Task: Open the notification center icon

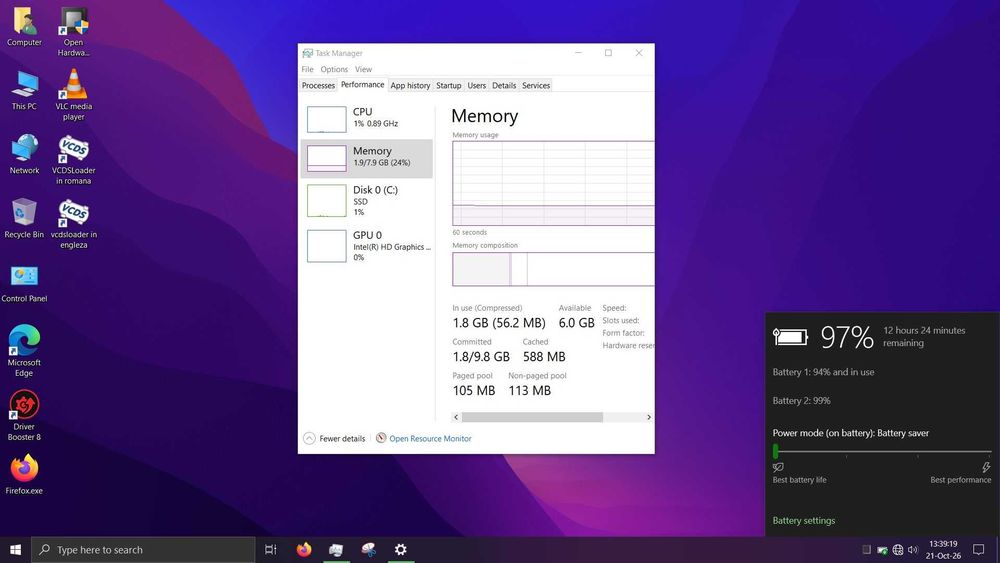Action: pyautogui.click(x=978, y=550)
